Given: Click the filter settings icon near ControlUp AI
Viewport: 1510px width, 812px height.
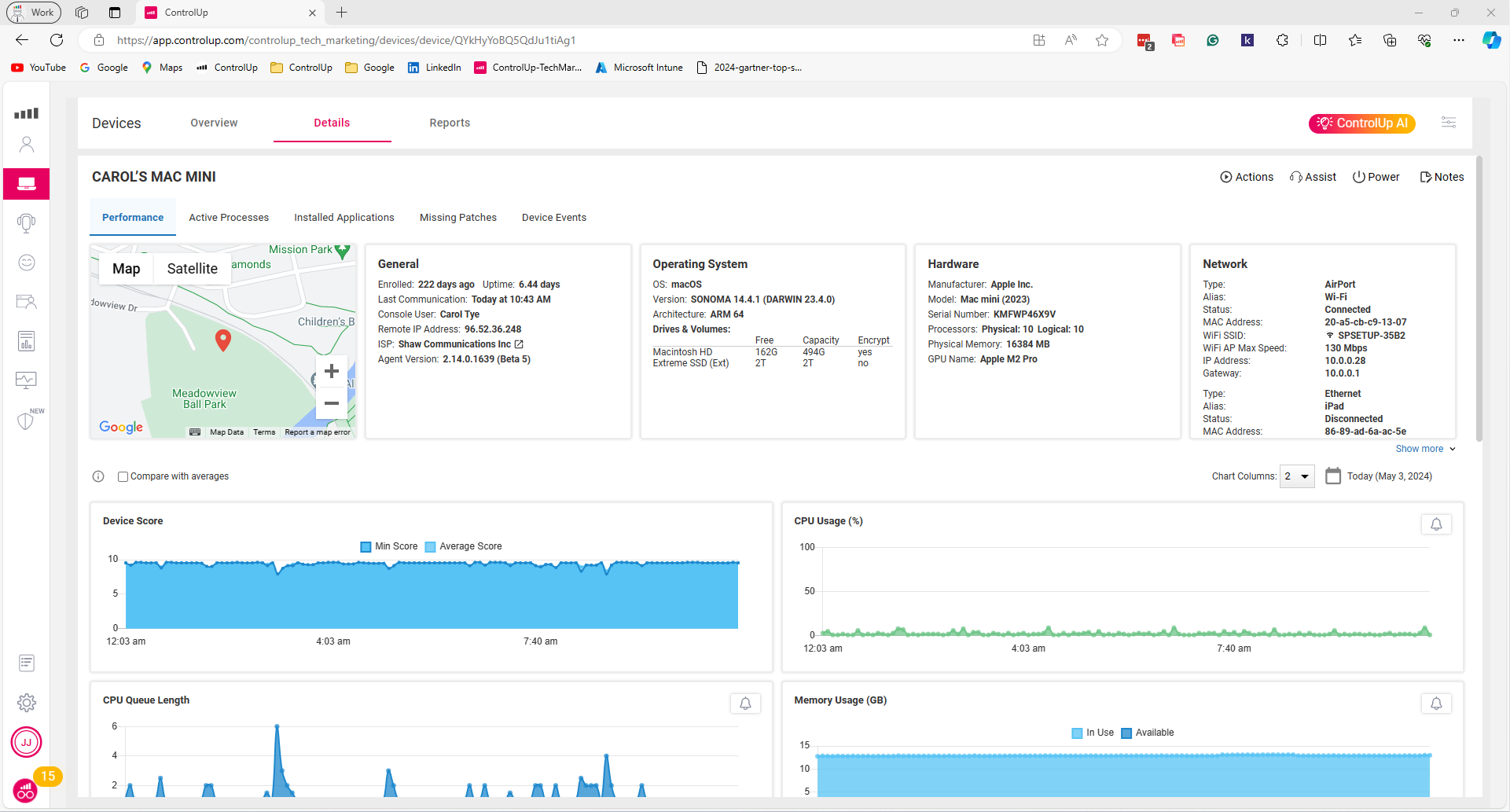Looking at the screenshot, I should click(1448, 123).
